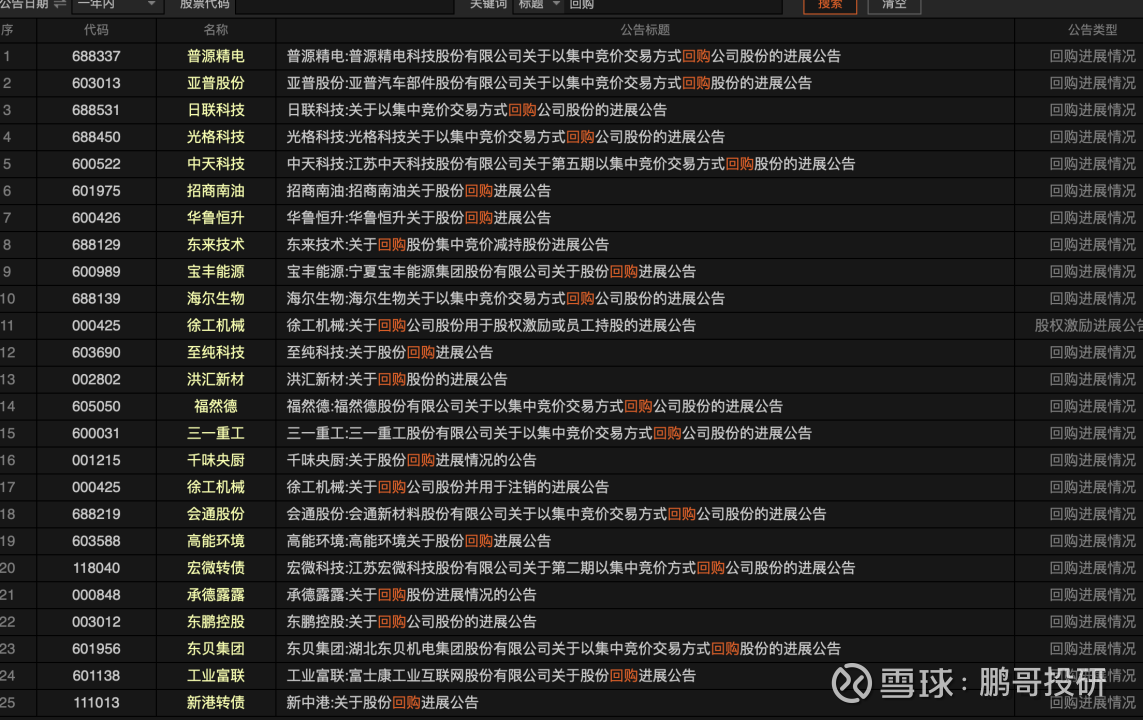Click stock code 605050

point(96,407)
